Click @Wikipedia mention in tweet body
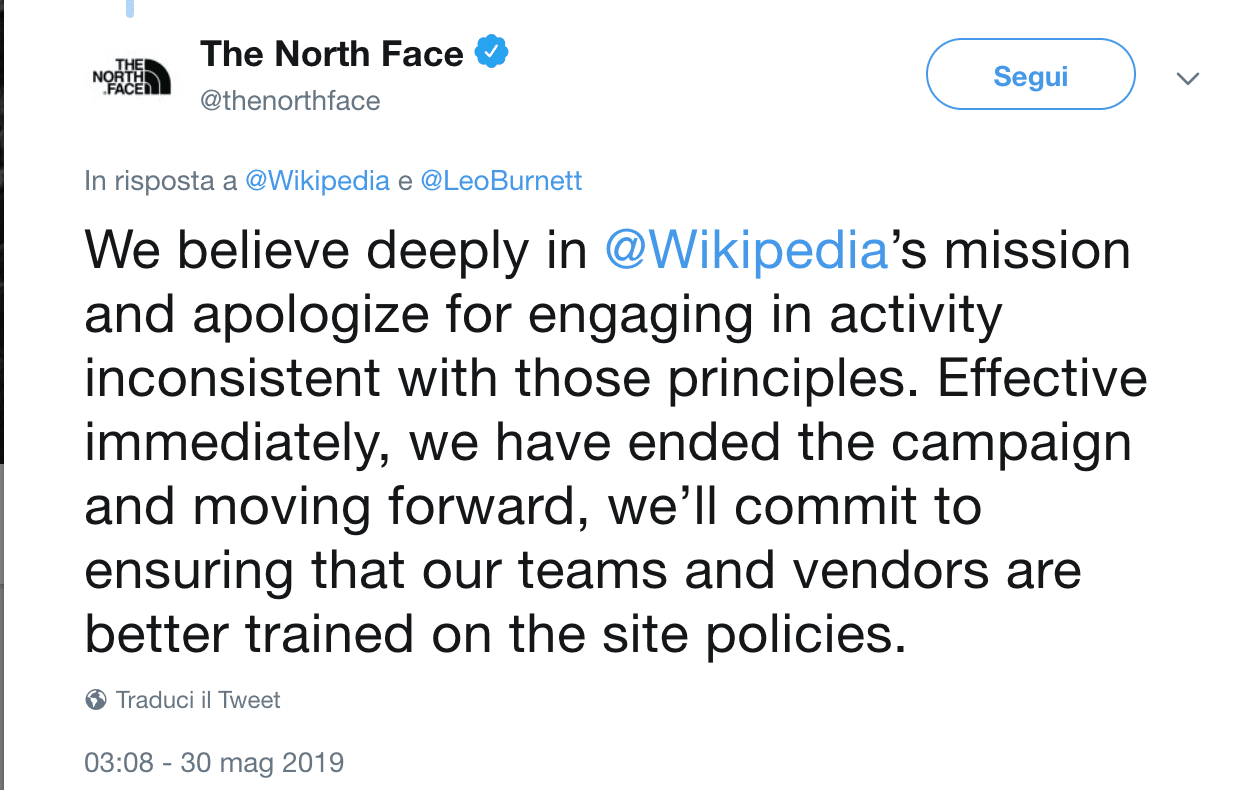This screenshot has height=790, width=1254. point(747,250)
